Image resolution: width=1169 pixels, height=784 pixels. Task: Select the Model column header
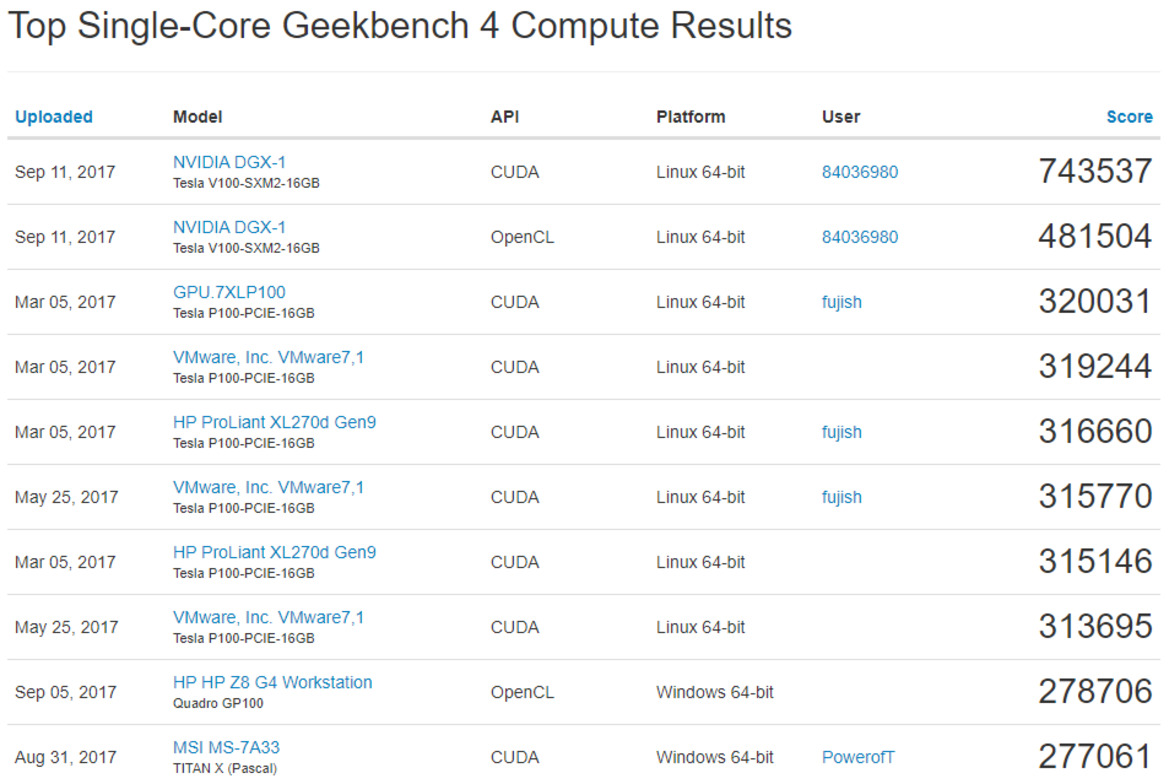pyautogui.click(x=198, y=117)
